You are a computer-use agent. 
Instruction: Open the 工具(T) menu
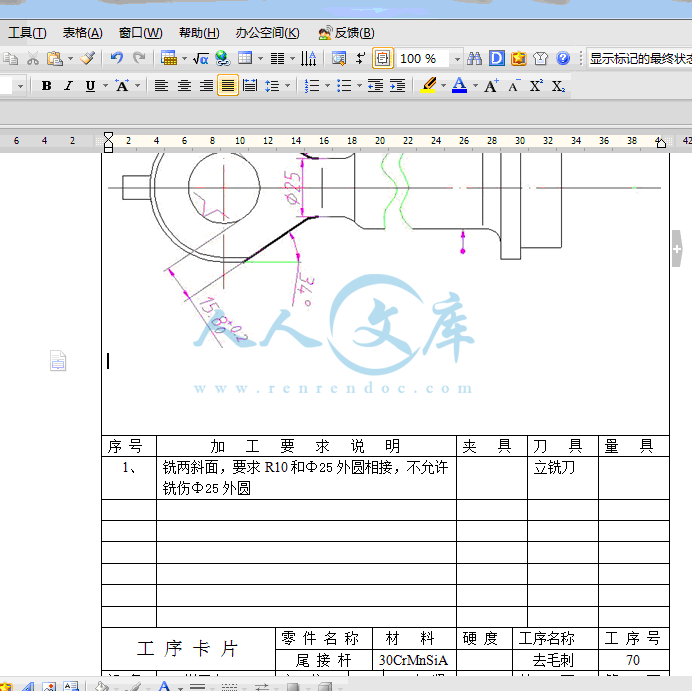pyautogui.click(x=27, y=33)
